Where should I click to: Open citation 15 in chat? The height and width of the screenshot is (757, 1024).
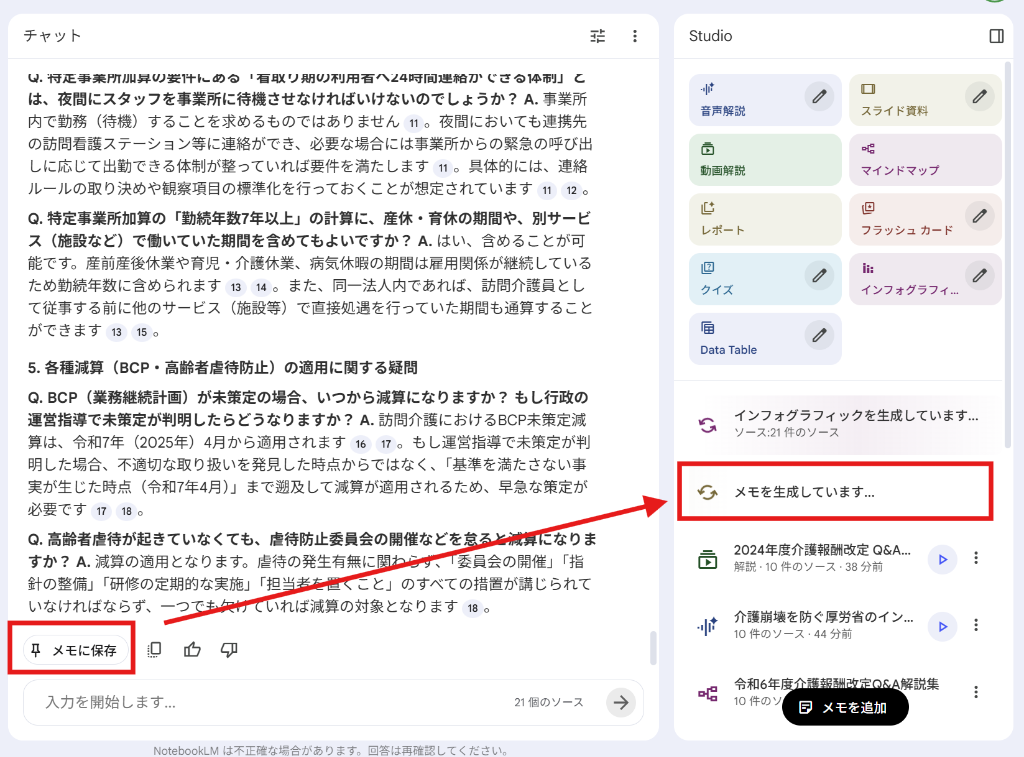coord(142,332)
